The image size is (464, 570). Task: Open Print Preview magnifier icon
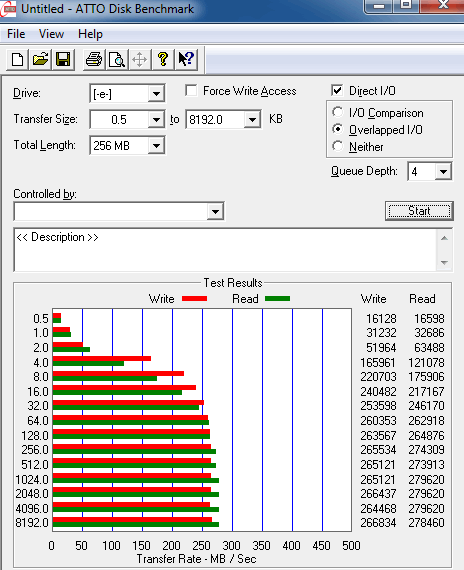pos(117,59)
